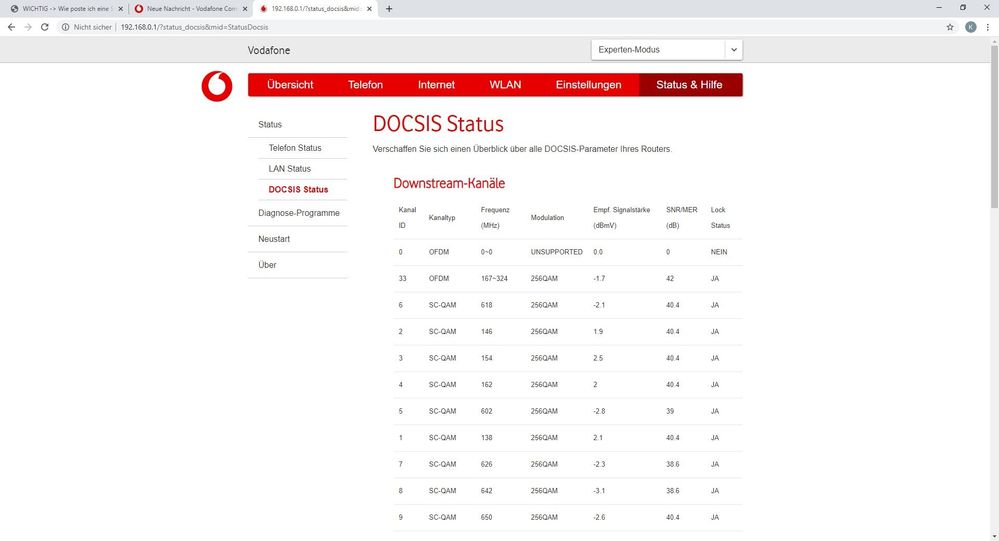This screenshot has width=999, height=541.
Task: Click the page vertical scrollbar thumb
Action: pyautogui.click(x=994, y=127)
